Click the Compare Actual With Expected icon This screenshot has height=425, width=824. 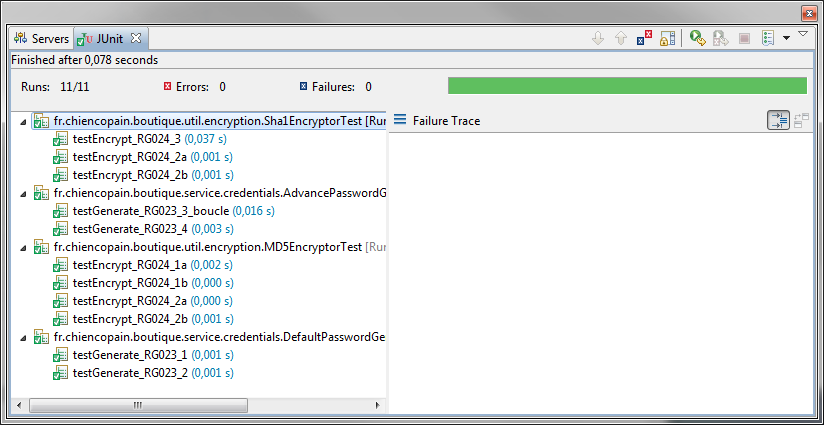801,120
